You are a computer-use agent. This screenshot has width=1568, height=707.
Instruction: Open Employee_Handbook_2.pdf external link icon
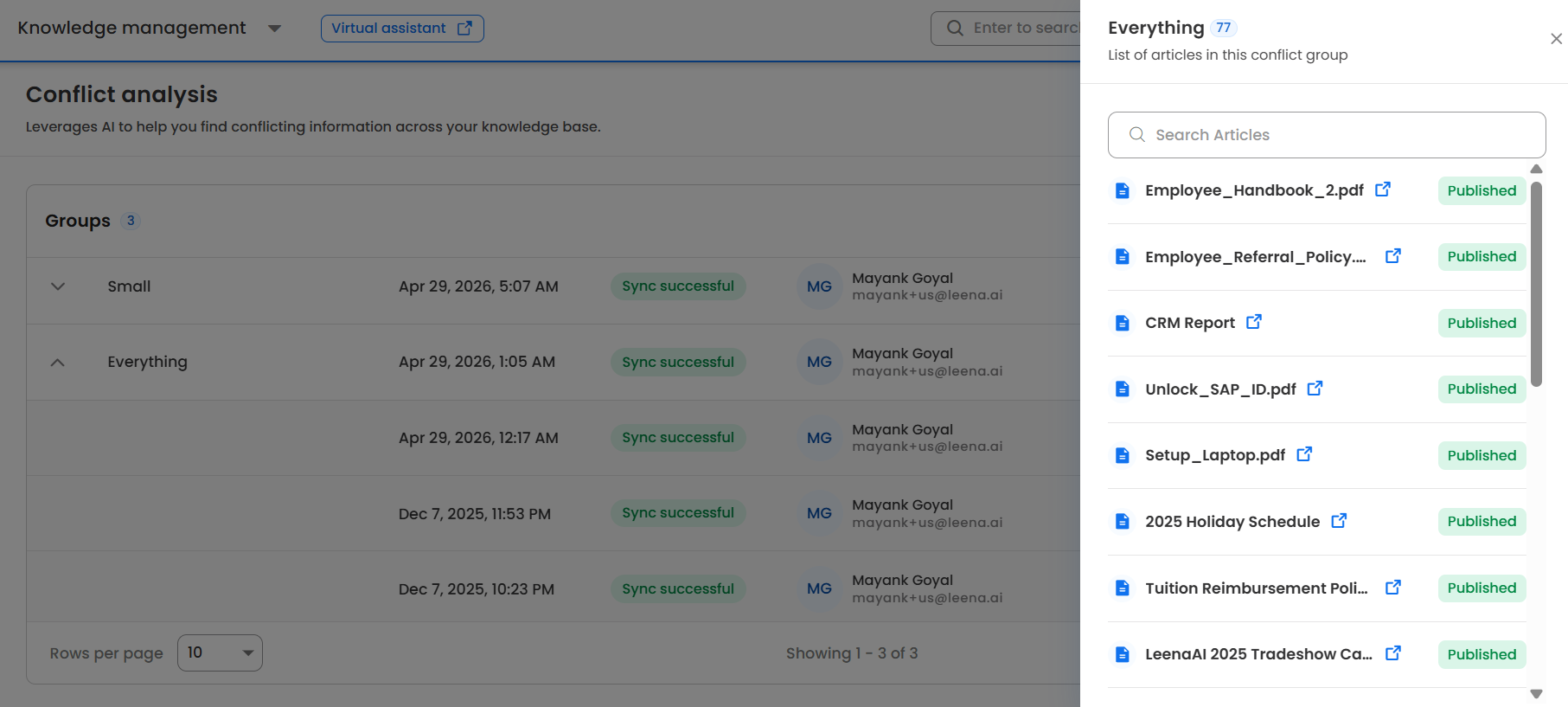click(x=1383, y=189)
